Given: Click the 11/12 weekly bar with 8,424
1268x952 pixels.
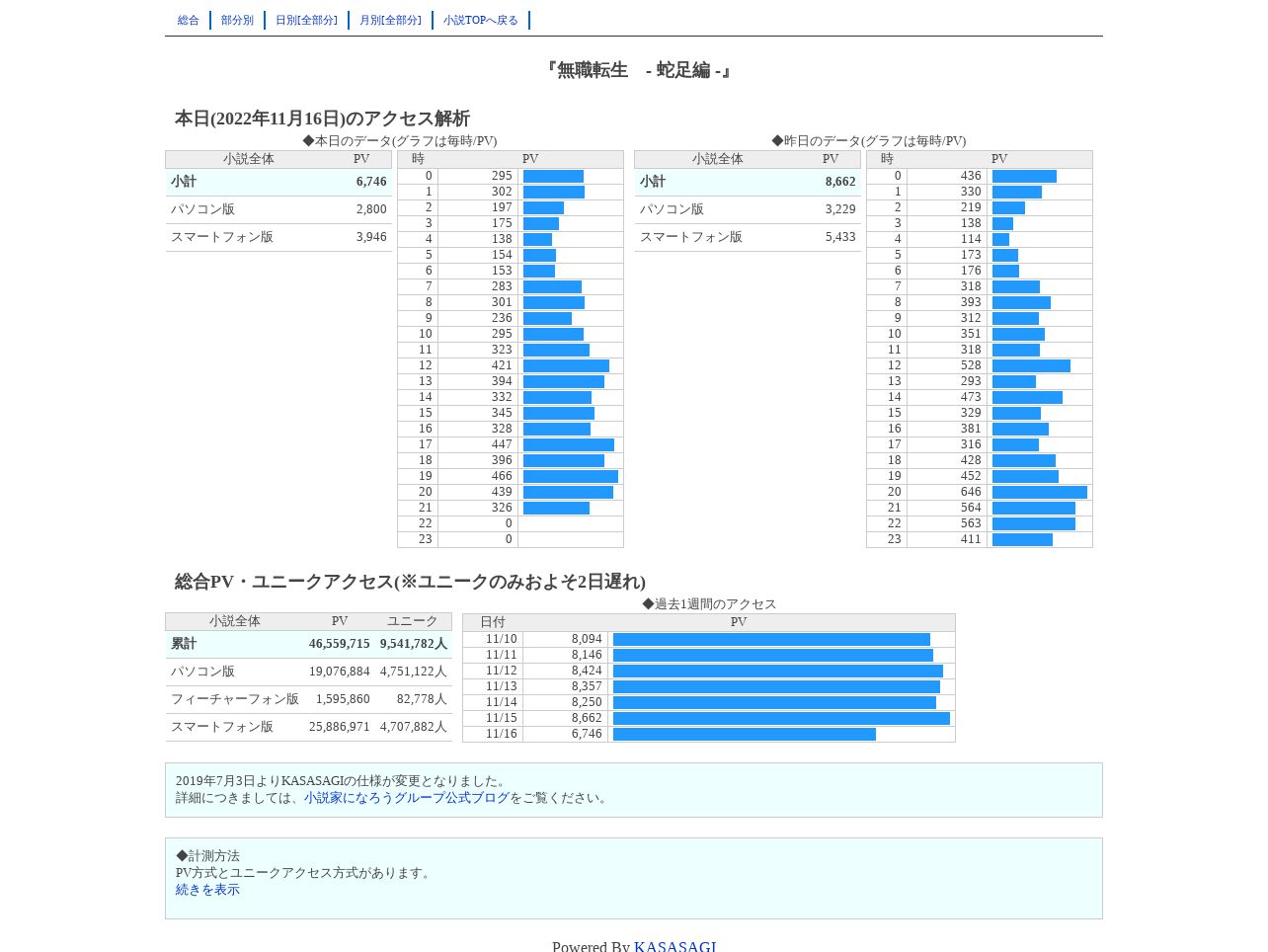Looking at the screenshot, I should coord(778,671).
